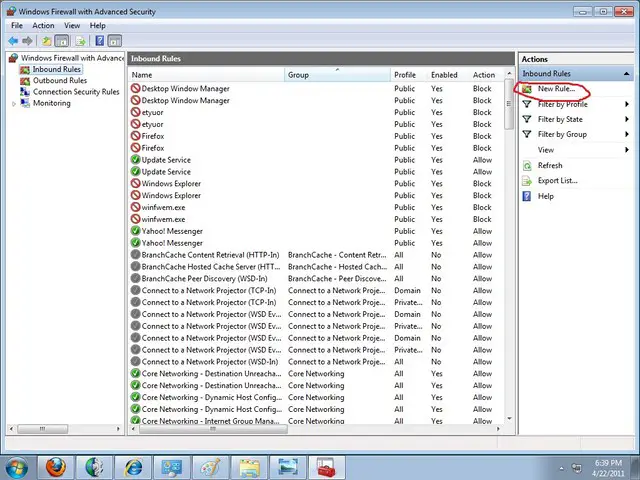This screenshot has height=480, width=640.
Task: Select the first Desktop Window Manager rule
Action: 316,89
